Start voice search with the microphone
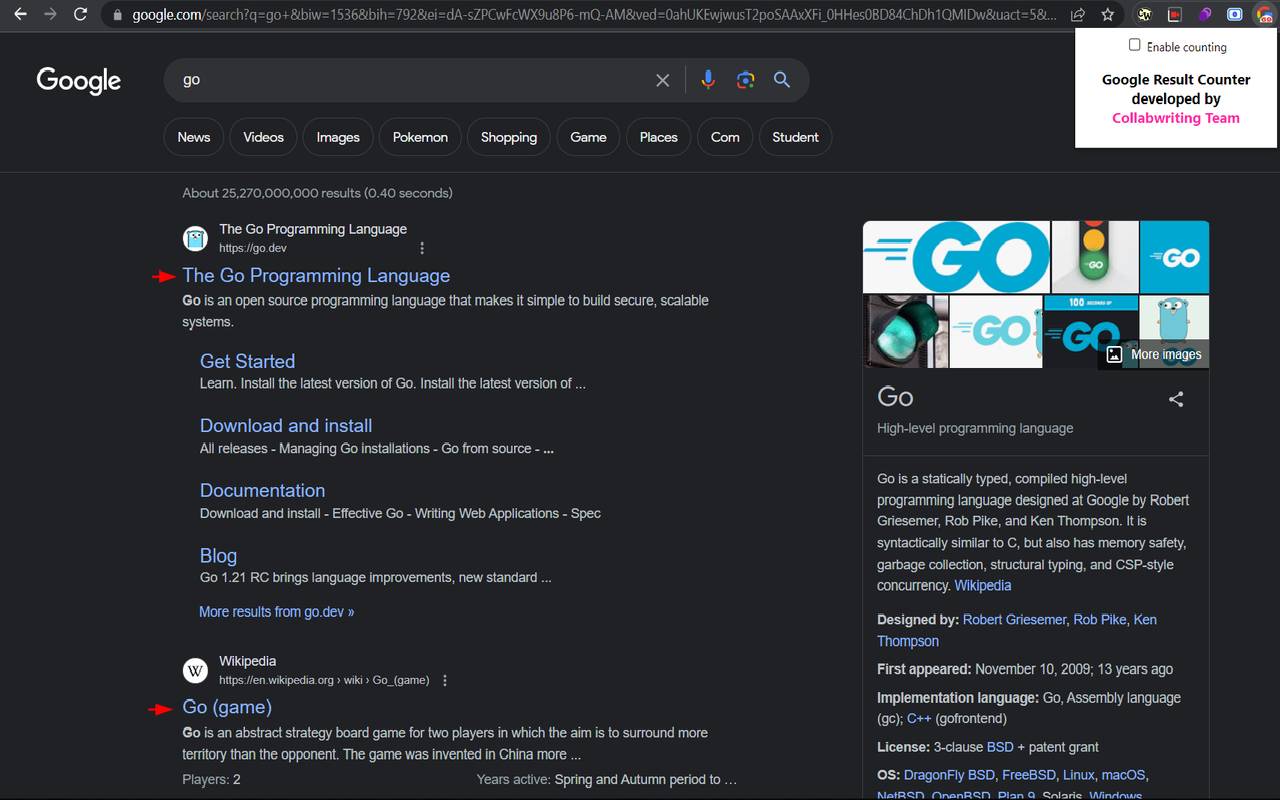Screen dimensions: 1280x800 [708, 80]
